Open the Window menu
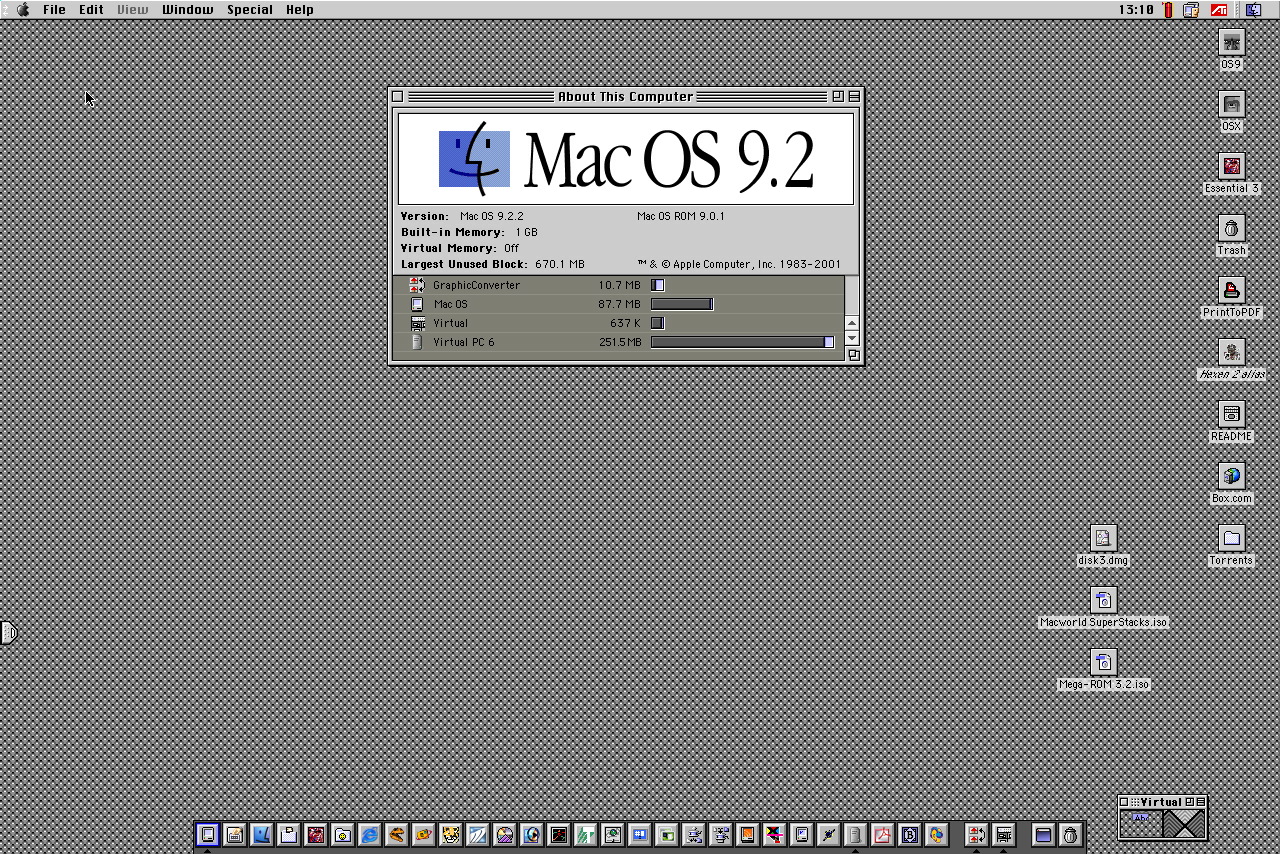Screen dimensions: 1280x854 (x=187, y=10)
